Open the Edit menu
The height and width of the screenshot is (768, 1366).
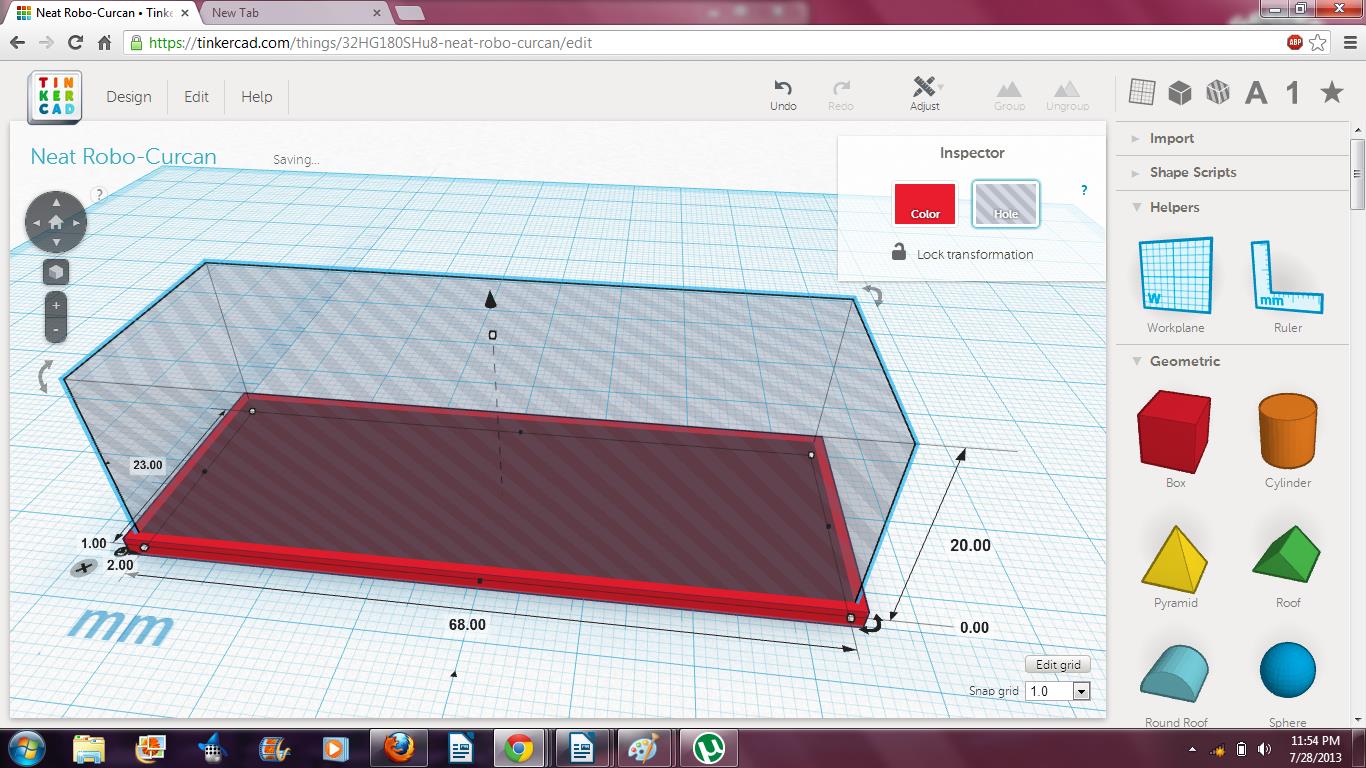pyautogui.click(x=197, y=97)
